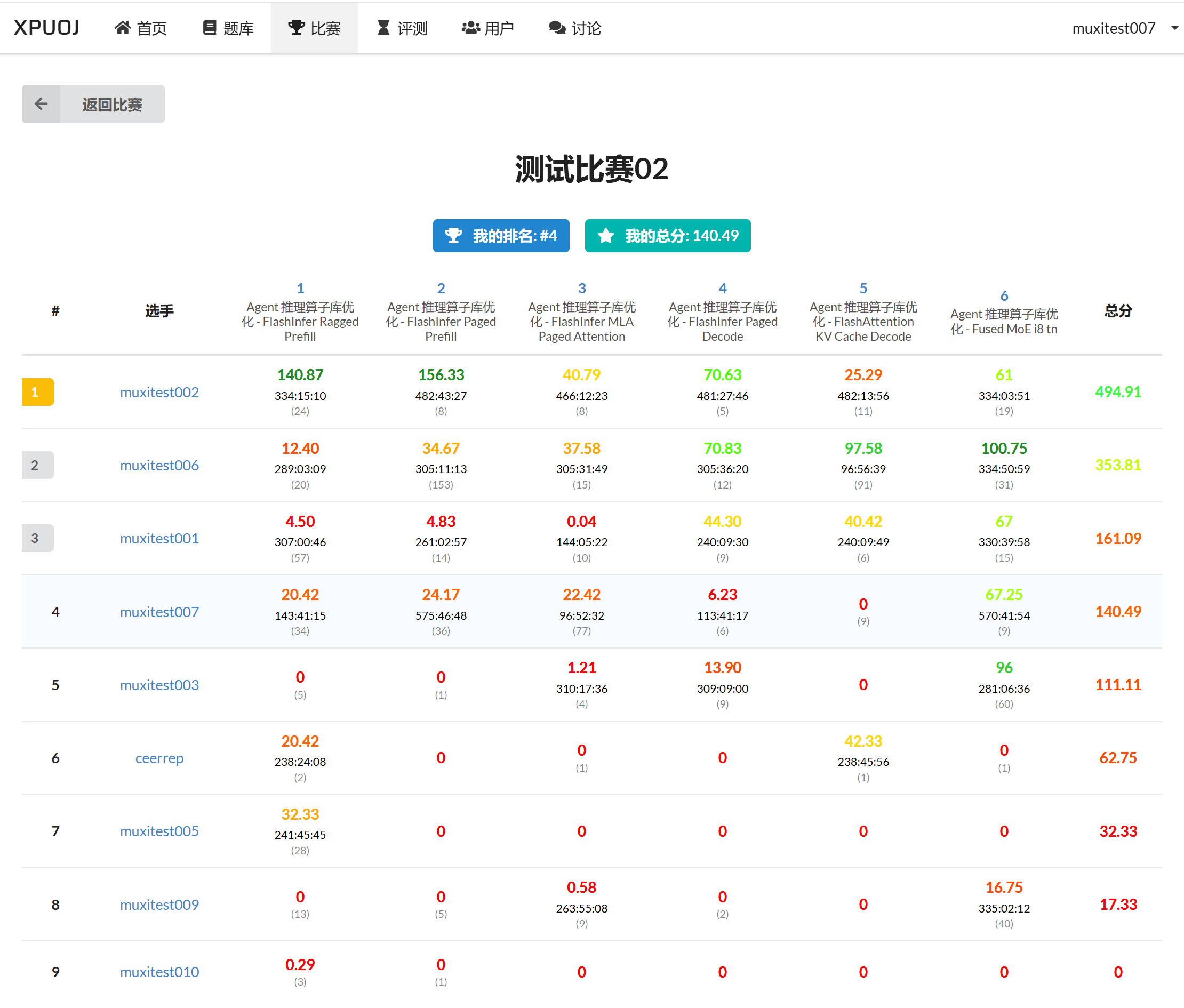Expand the user dropdown caret arrow
1184x1008 pixels.
click(x=1174, y=27)
